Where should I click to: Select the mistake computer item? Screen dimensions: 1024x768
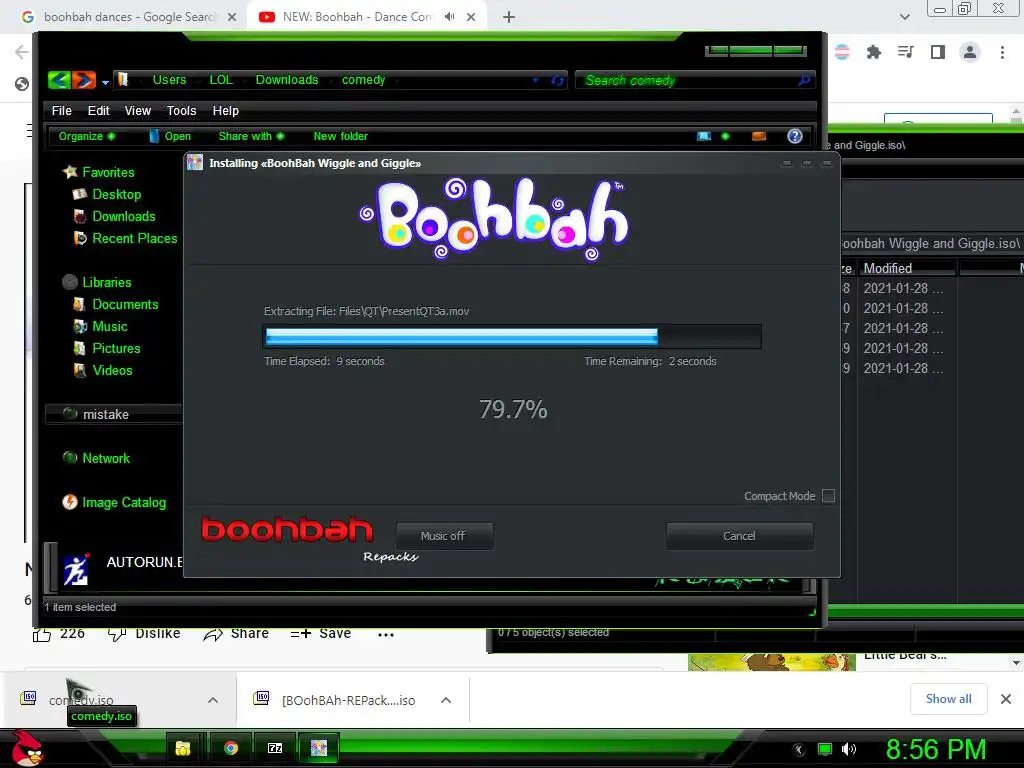click(x=114, y=414)
